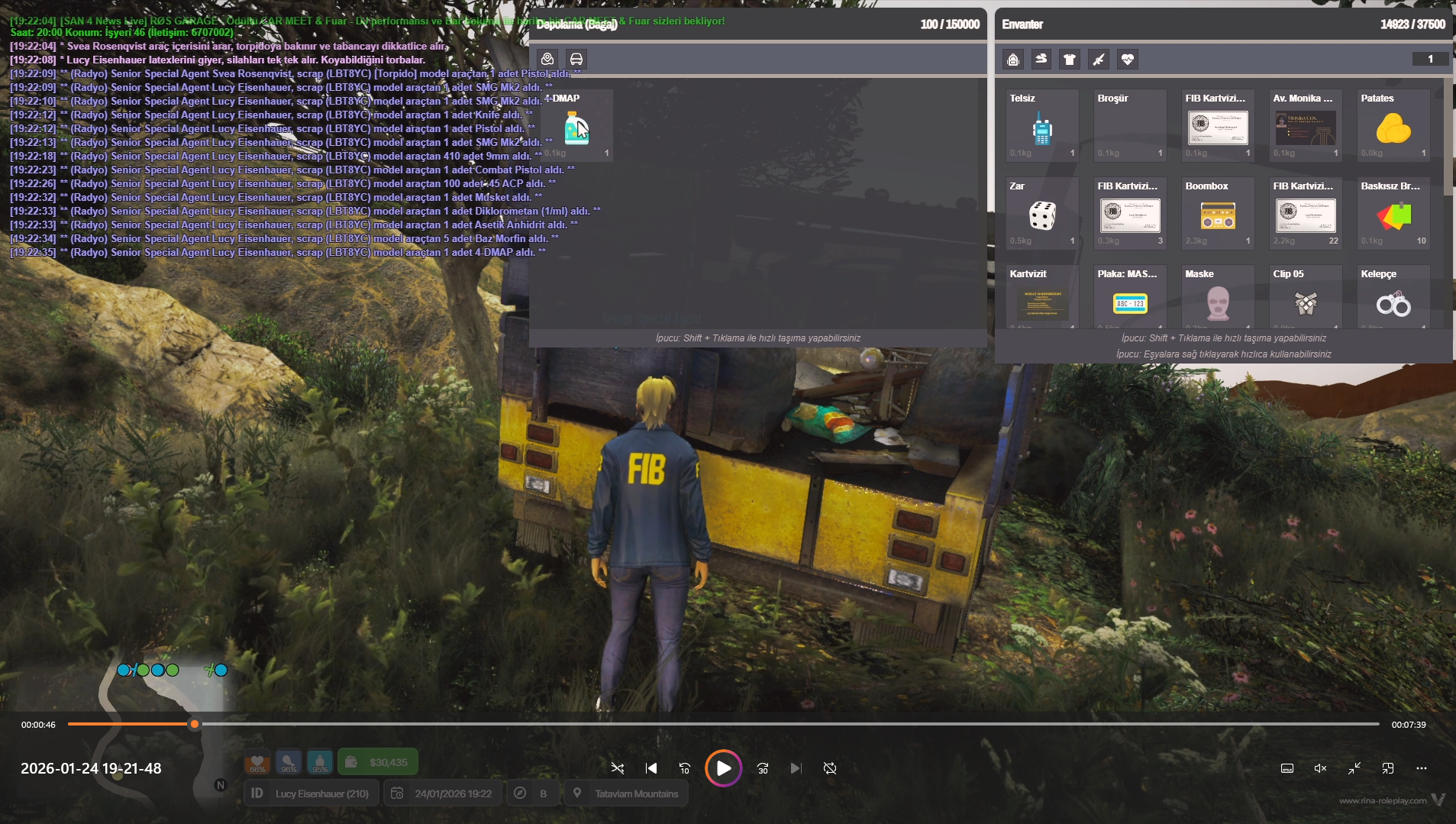The image size is (1456, 824).
Task: Select the shoes category tab in Envanter
Action: pos(1041,59)
